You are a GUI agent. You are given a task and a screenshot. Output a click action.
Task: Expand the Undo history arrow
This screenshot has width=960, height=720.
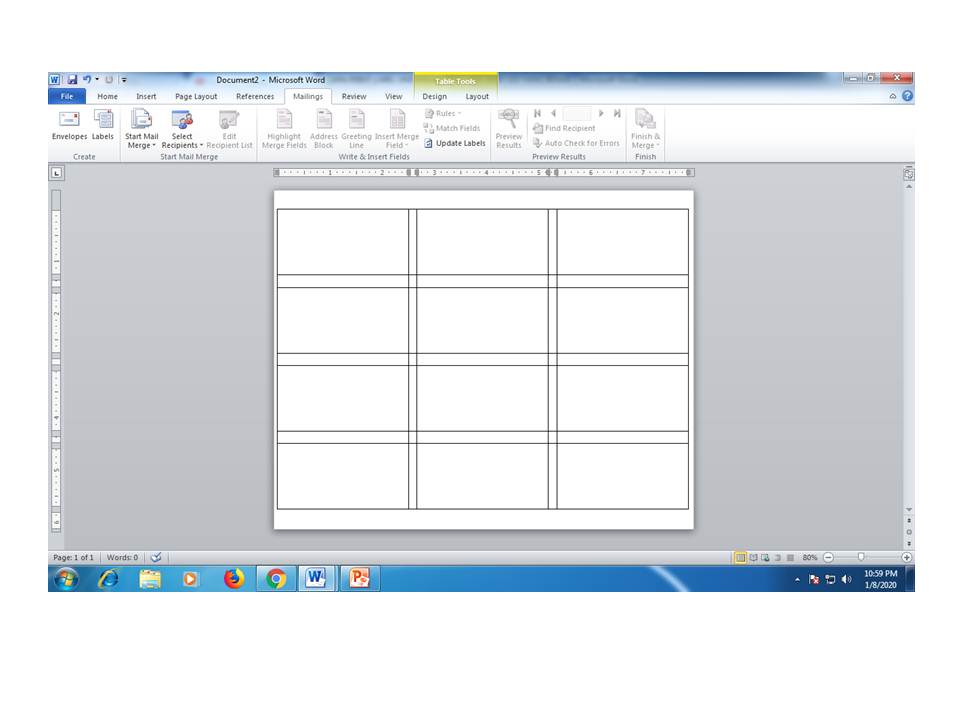click(x=97, y=80)
